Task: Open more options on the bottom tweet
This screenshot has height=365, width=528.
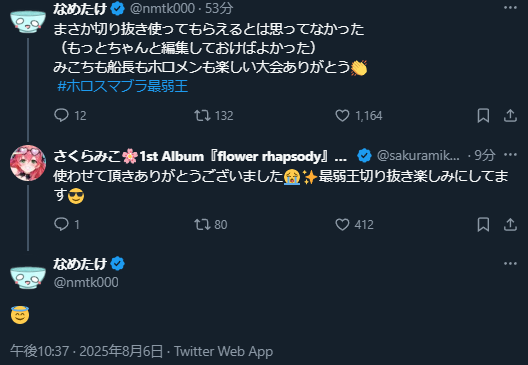Action: point(510,263)
